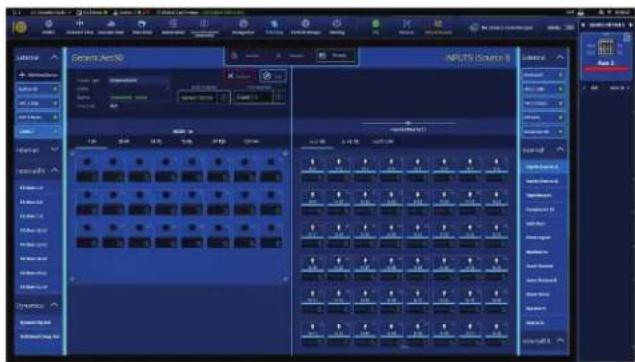This screenshot has width=635, height=362.
Task: Collapse the External section in right sidebar
Action: pyautogui.click(x=560, y=58)
